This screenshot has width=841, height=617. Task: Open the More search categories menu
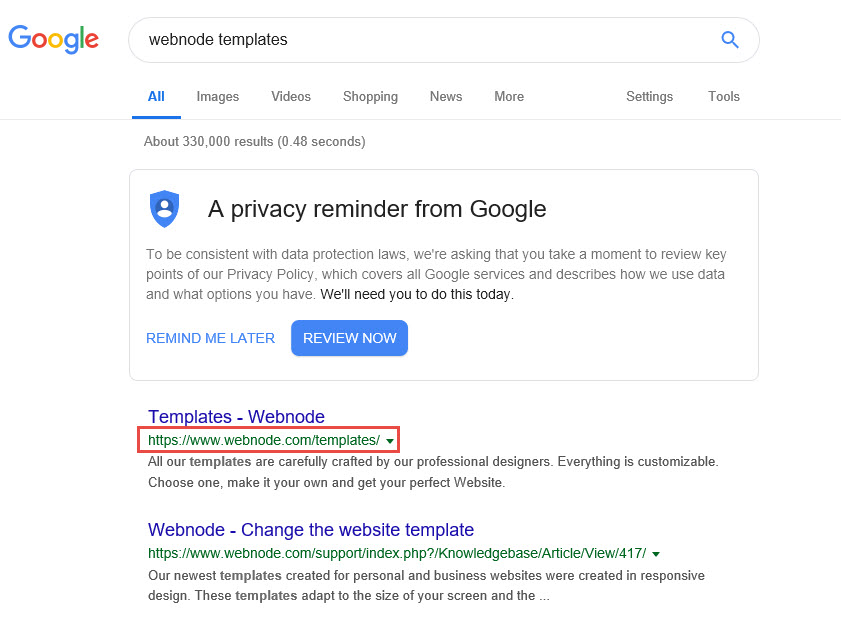(508, 97)
